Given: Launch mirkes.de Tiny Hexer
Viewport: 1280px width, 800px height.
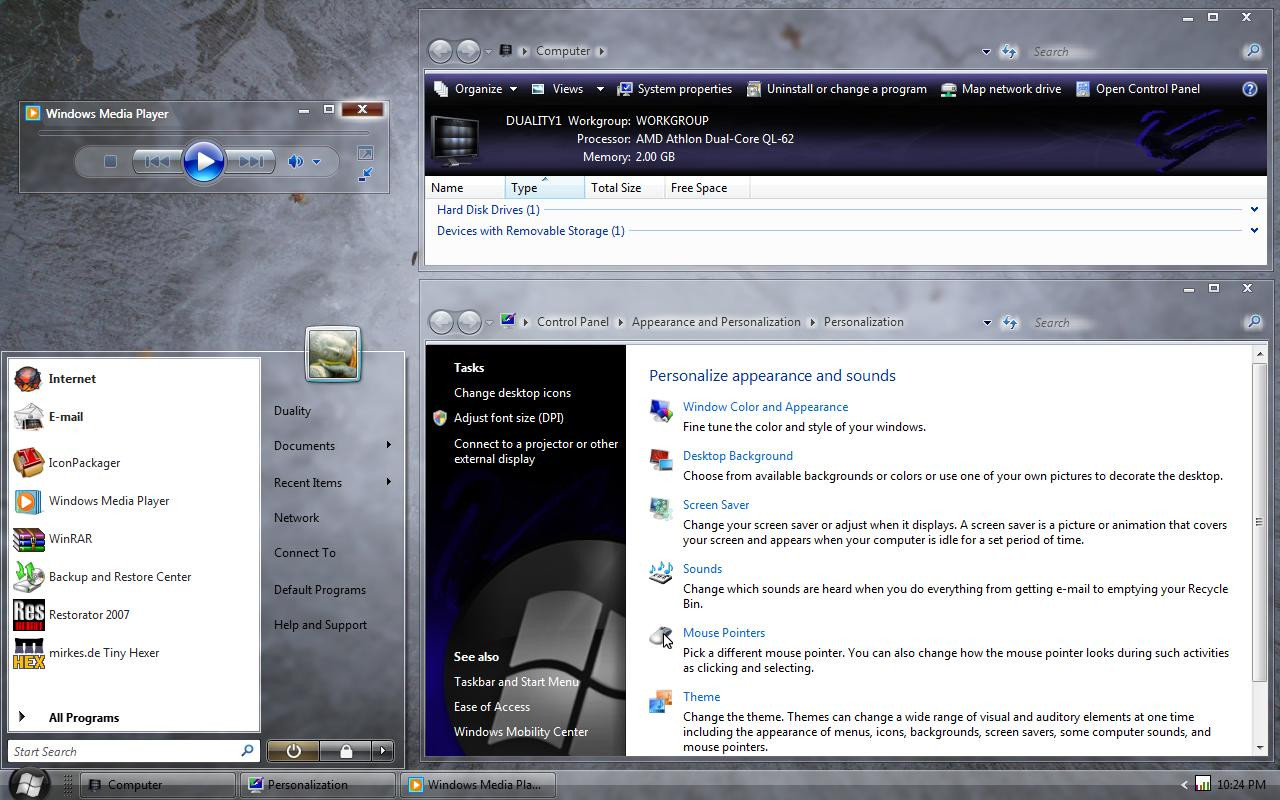Looking at the screenshot, I should click(x=134, y=653).
